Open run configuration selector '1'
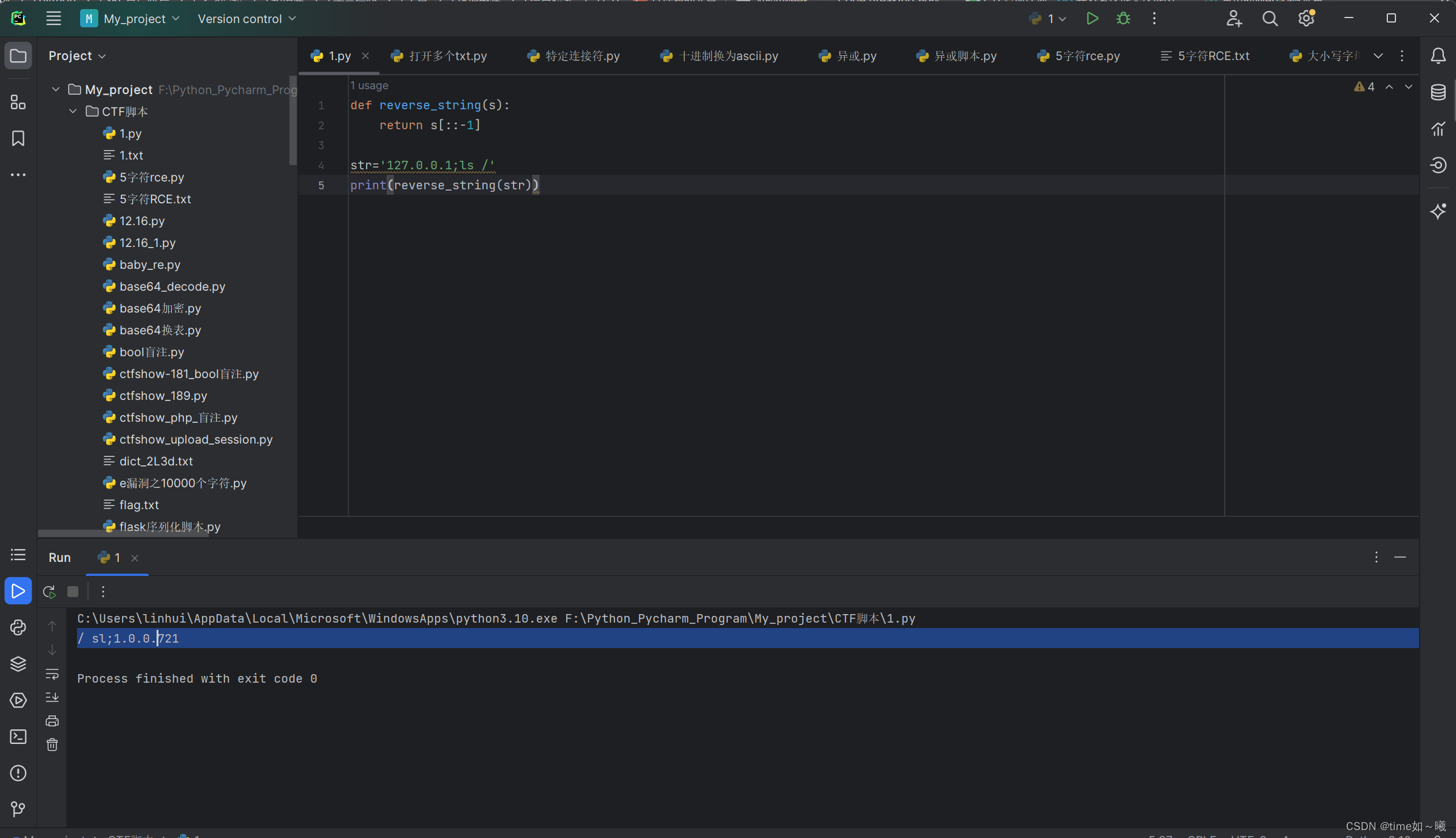 (1048, 19)
